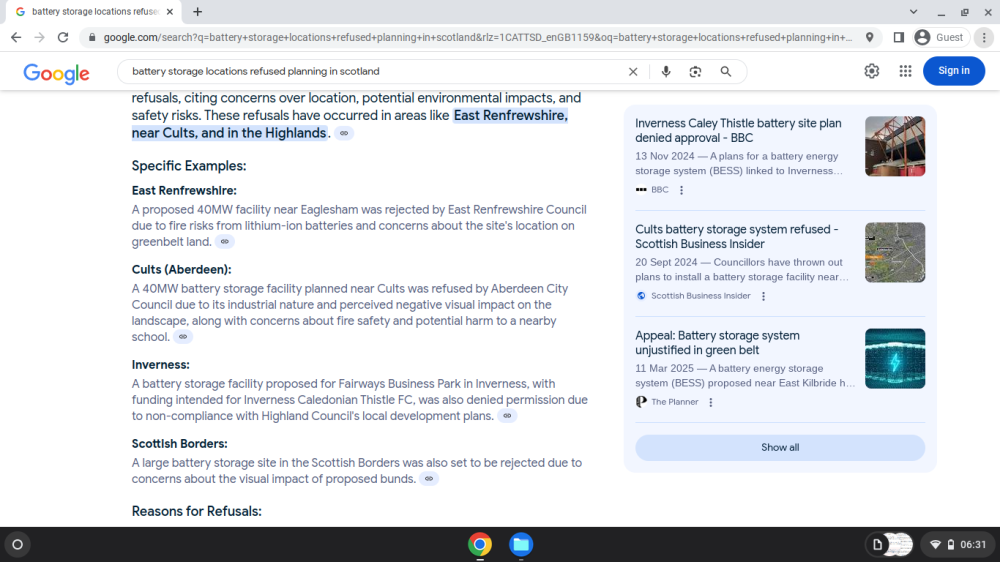1000x562 pixels.
Task: Click the Cults (Aberdeen) heading
Action: point(182,270)
